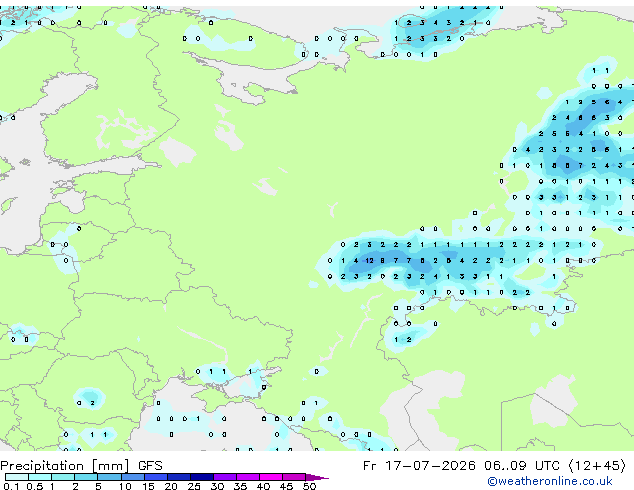The width and height of the screenshot is (634, 490).
Task: Pick the 15–20 mm legend swatch
Action: pyautogui.click(x=155, y=477)
